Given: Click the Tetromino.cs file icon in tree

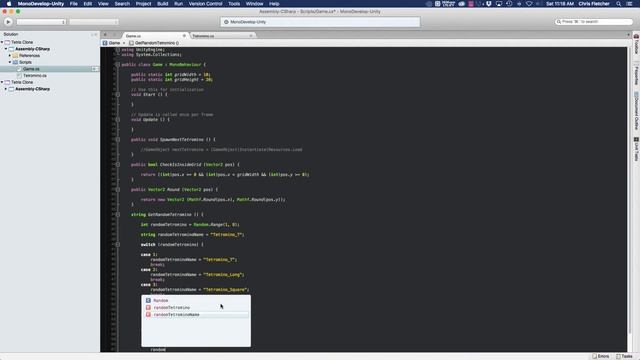Looking at the screenshot, I should [19, 76].
